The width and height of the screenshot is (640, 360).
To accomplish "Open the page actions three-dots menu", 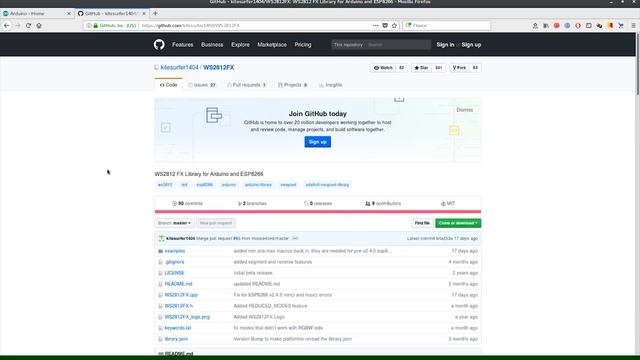I will tap(376, 25).
